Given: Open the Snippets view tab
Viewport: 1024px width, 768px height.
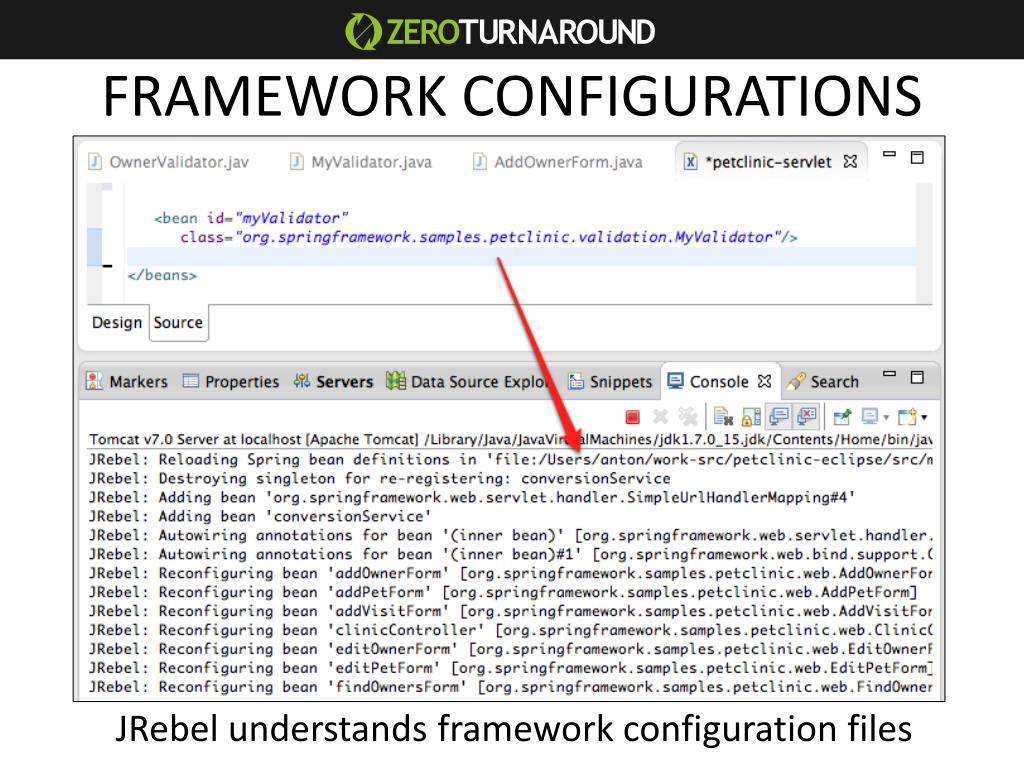Looking at the screenshot, I should pyautogui.click(x=611, y=381).
